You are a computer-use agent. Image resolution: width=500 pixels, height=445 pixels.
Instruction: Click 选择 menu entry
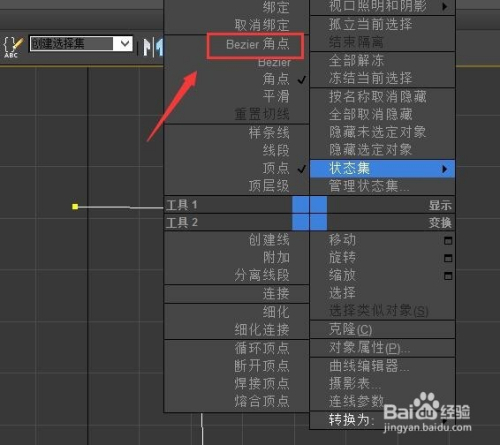pyautogui.click(x=342, y=293)
